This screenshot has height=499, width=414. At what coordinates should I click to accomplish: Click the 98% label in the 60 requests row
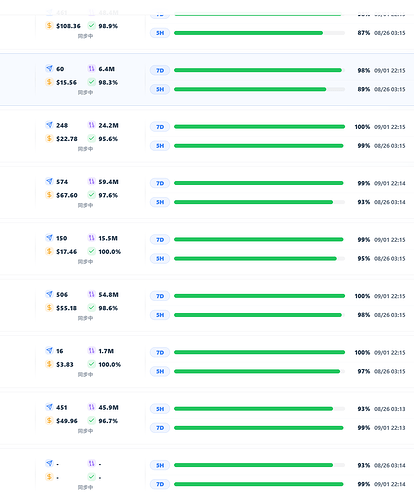click(364, 70)
